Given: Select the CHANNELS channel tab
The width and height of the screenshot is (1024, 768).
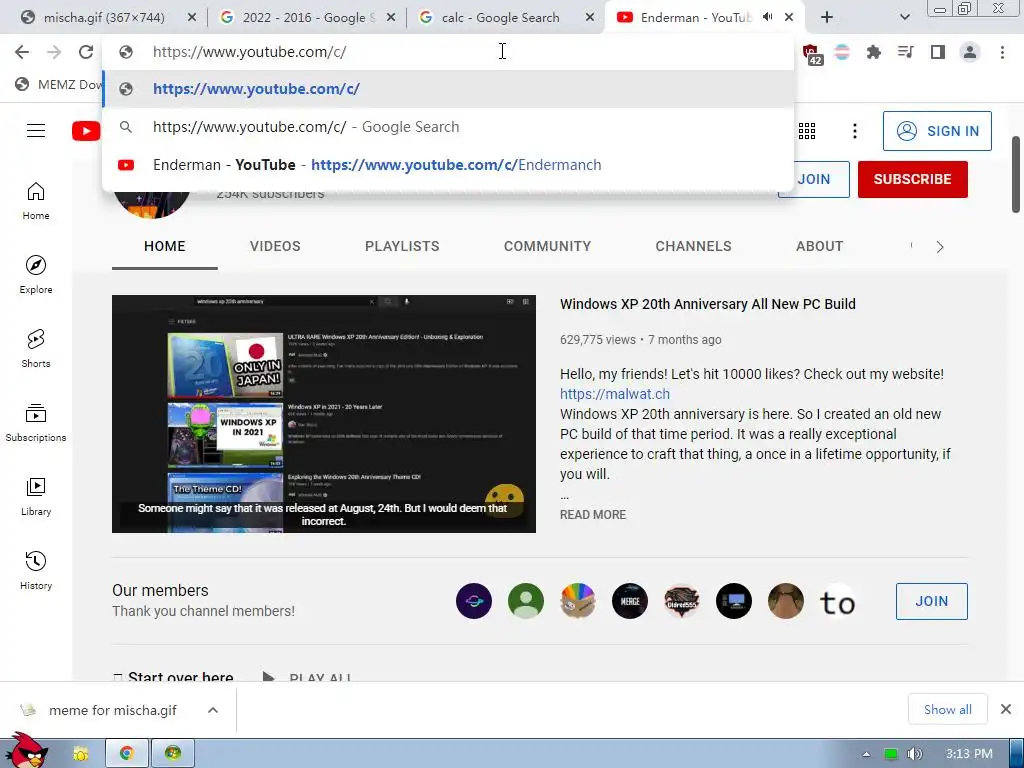Looking at the screenshot, I should (x=694, y=246).
